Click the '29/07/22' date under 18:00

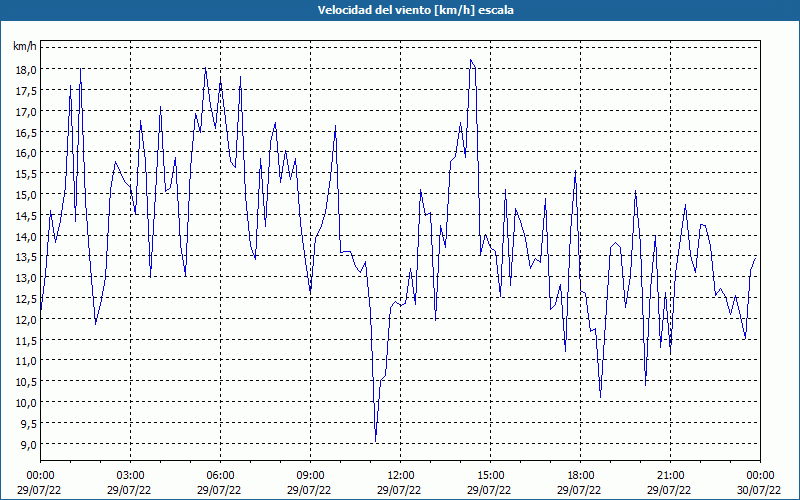click(579, 490)
